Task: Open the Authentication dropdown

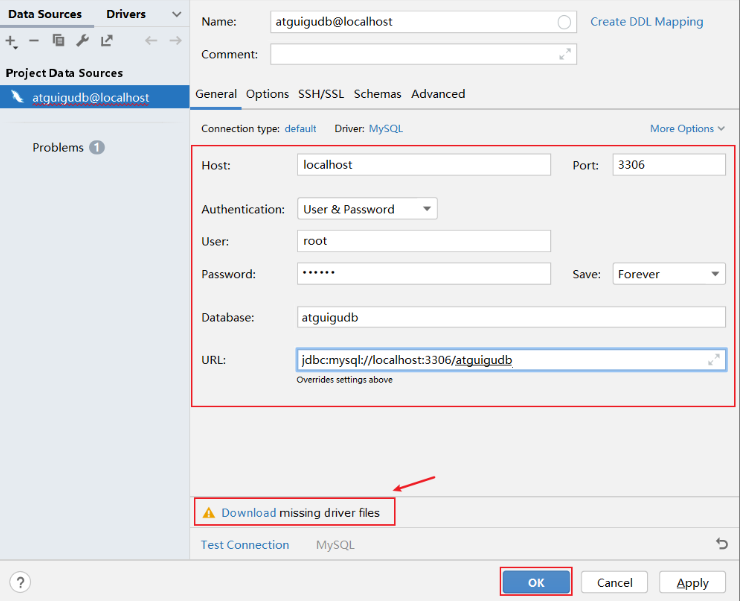Action: point(367,209)
